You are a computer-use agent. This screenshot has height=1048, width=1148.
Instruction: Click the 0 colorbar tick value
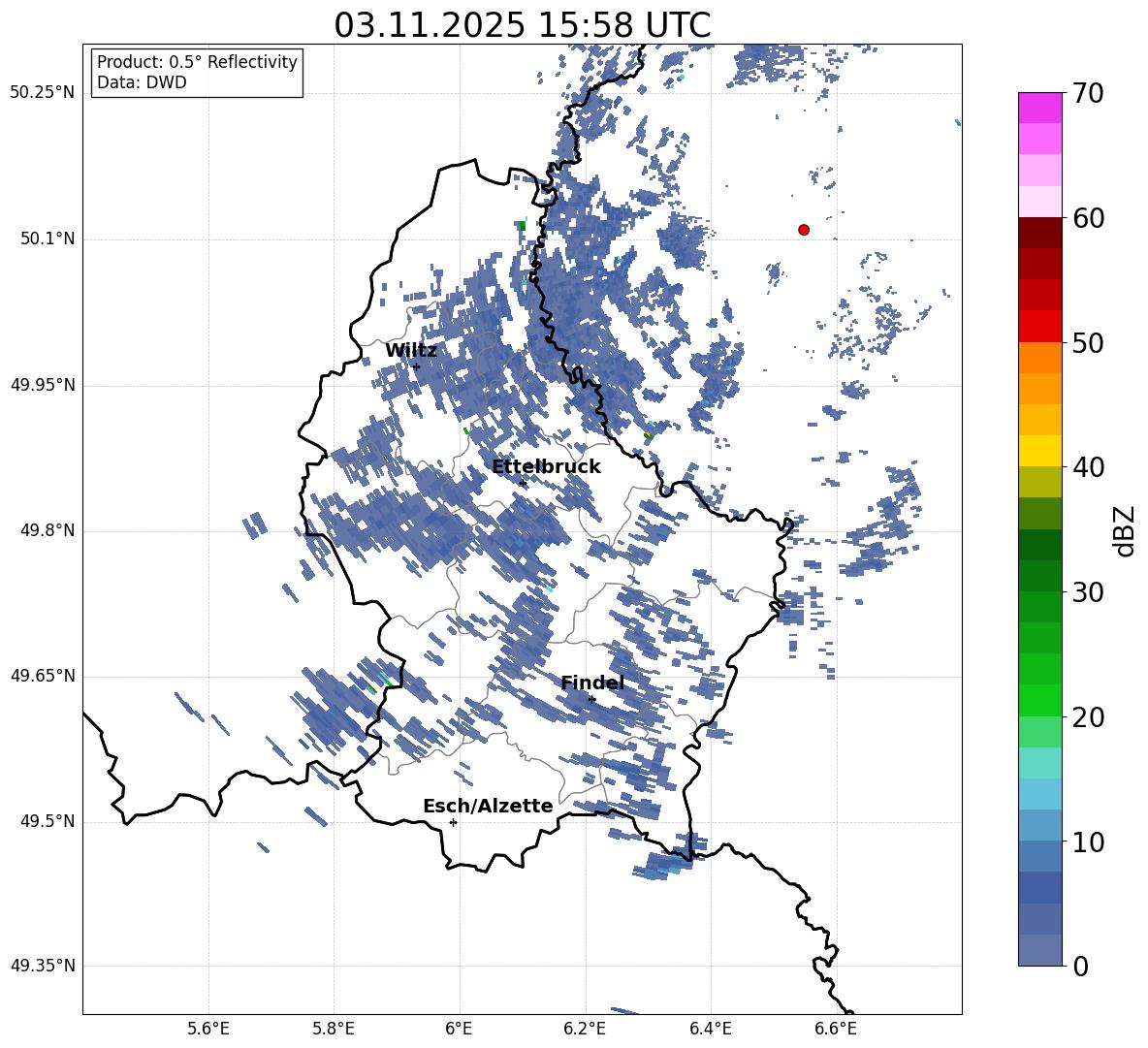click(x=1080, y=966)
